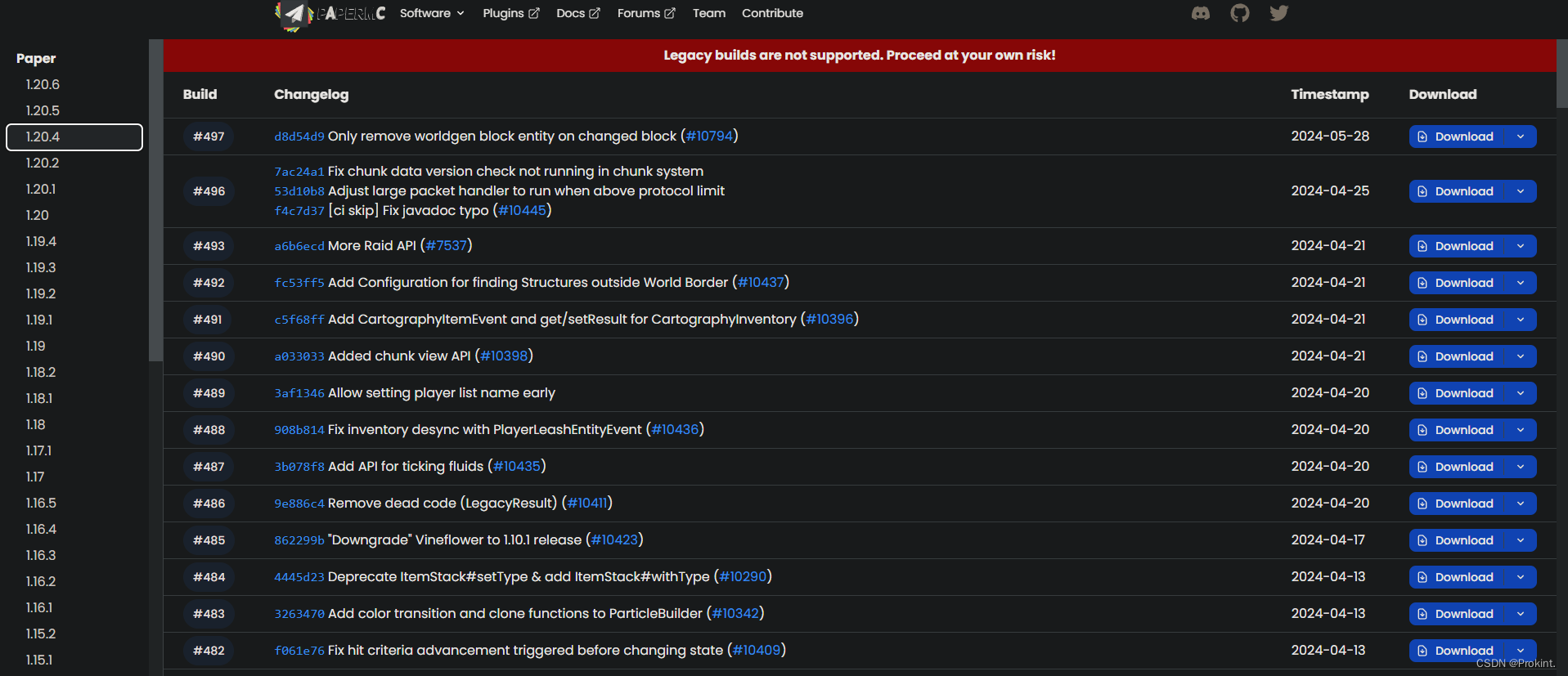This screenshot has height=676, width=1568.
Task: Open the Twitter icon link
Action: click(x=1278, y=13)
